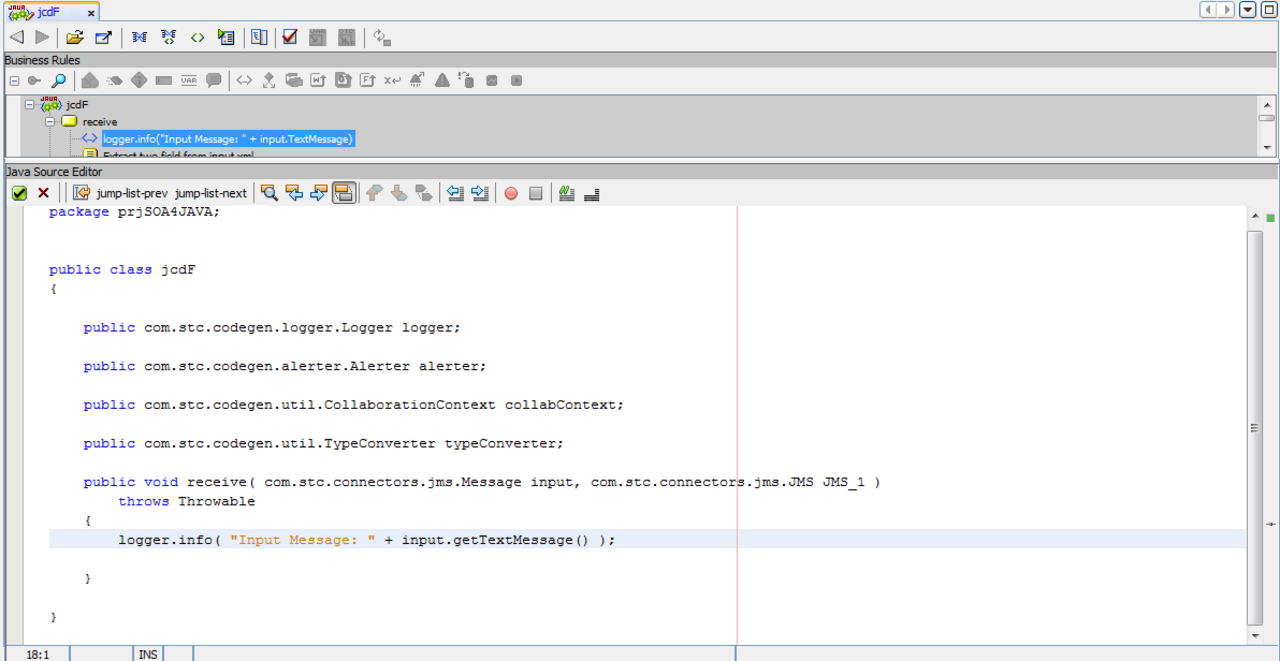Click the scroll tabs left arrow at top right
Viewport: 1280px width, 661px height.
click(1208, 10)
